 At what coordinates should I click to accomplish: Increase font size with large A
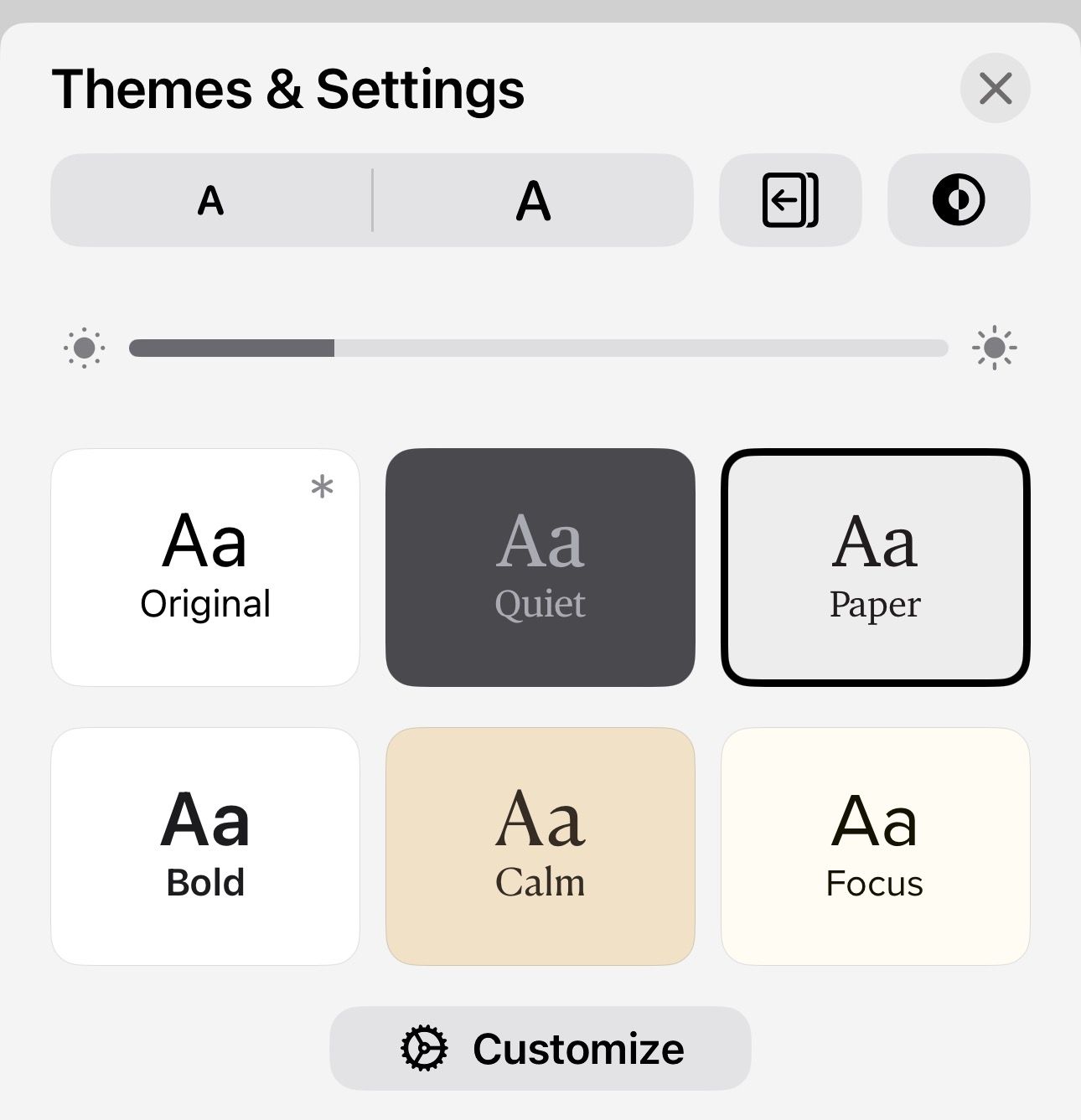pyautogui.click(x=533, y=200)
